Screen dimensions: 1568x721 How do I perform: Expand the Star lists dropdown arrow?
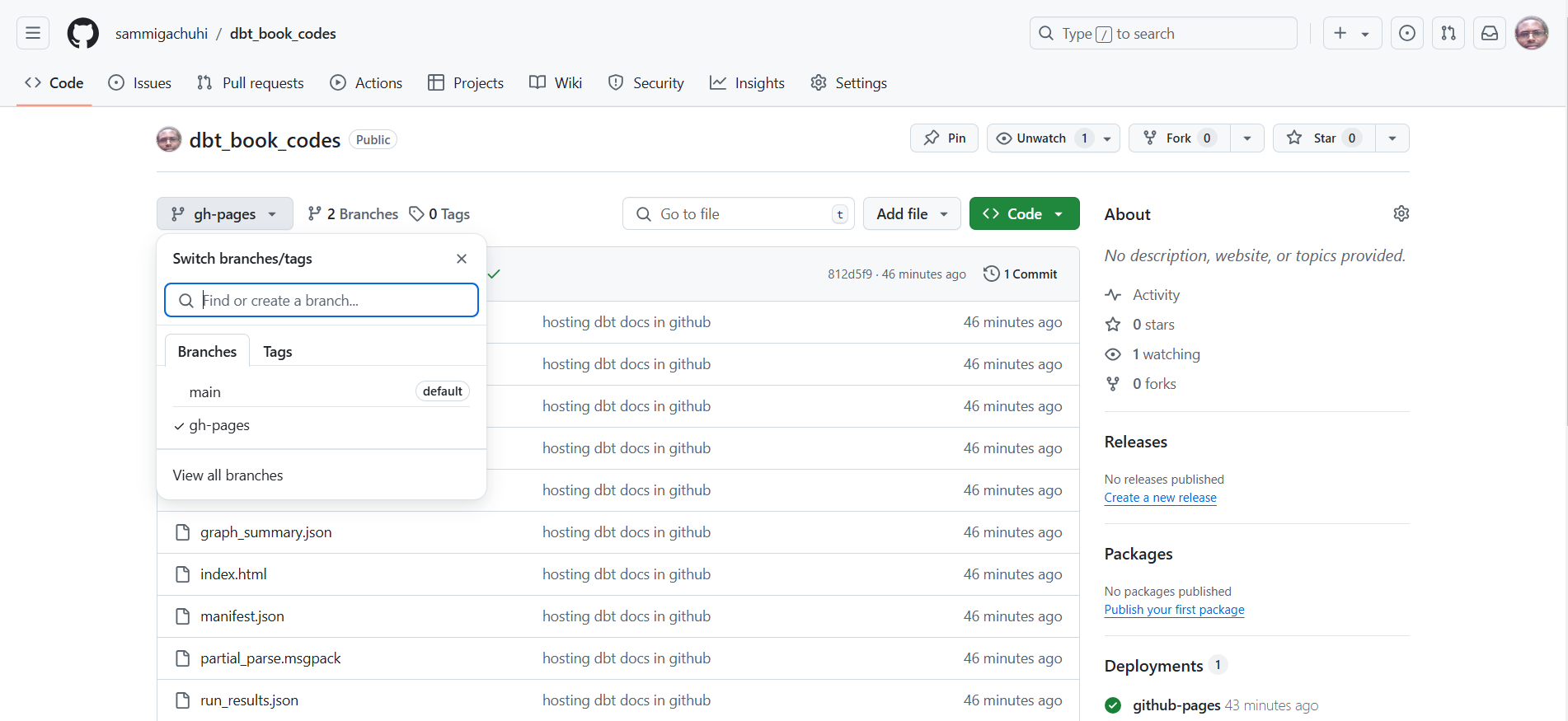(x=1392, y=138)
